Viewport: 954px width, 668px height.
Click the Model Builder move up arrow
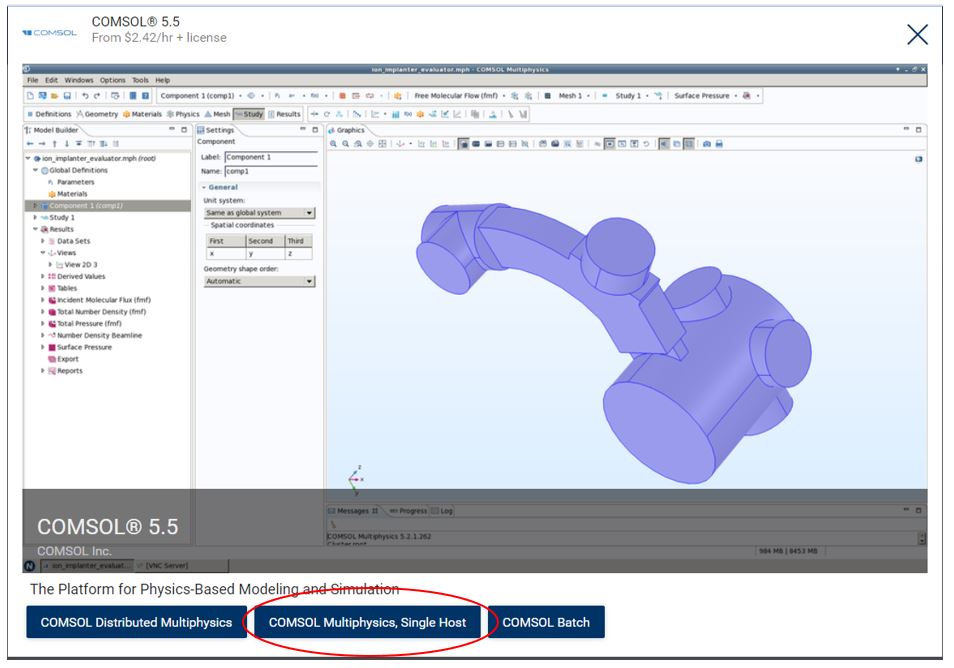(55, 144)
